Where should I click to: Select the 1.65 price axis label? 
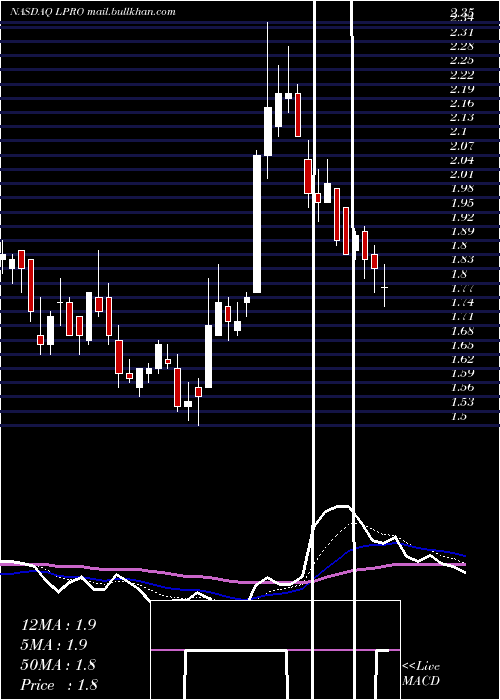[x=462, y=345]
